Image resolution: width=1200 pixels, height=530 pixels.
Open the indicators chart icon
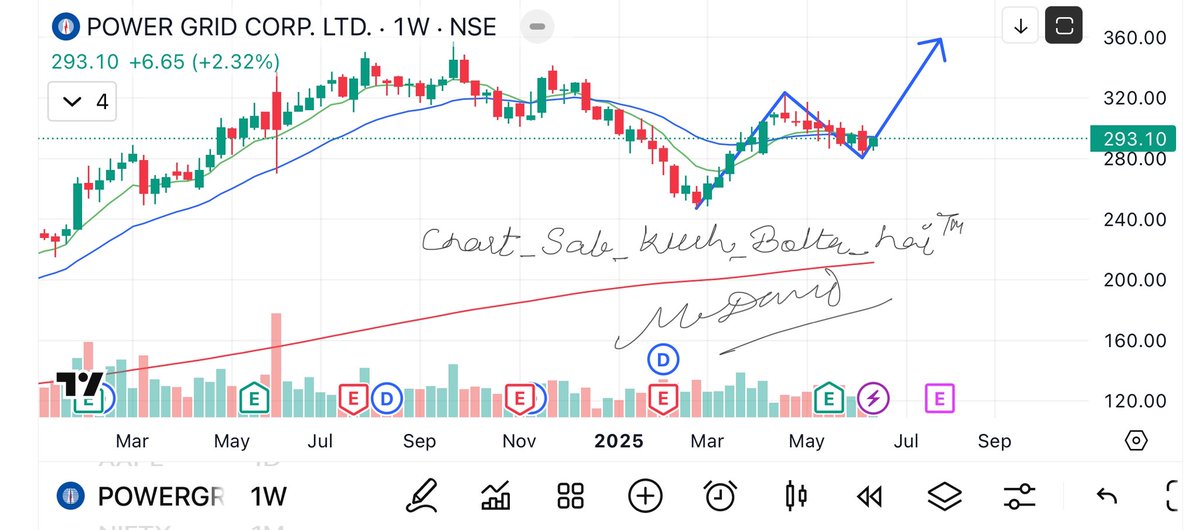pyautogui.click(x=496, y=494)
